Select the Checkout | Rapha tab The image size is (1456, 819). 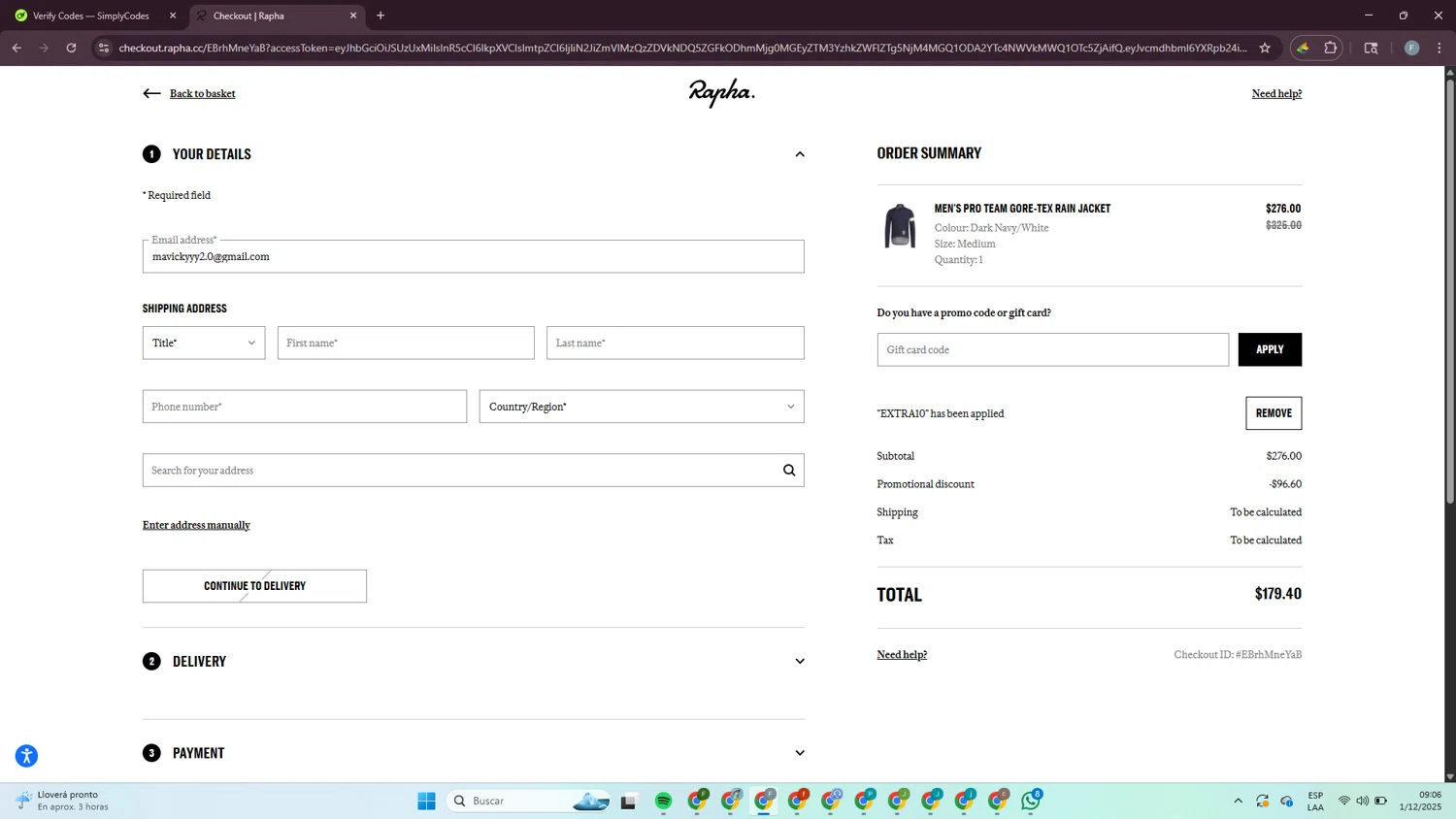(276, 16)
